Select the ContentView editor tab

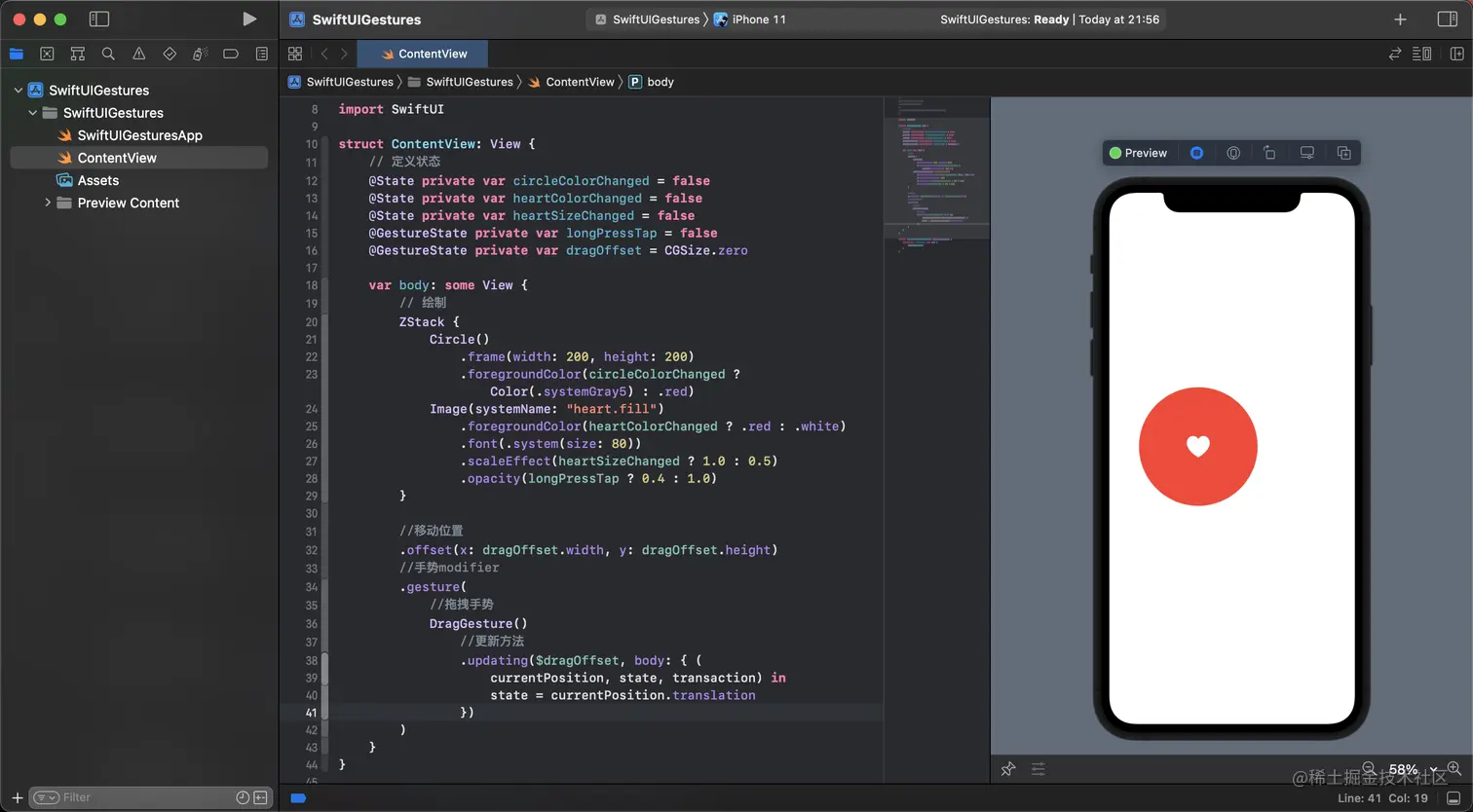tap(424, 54)
